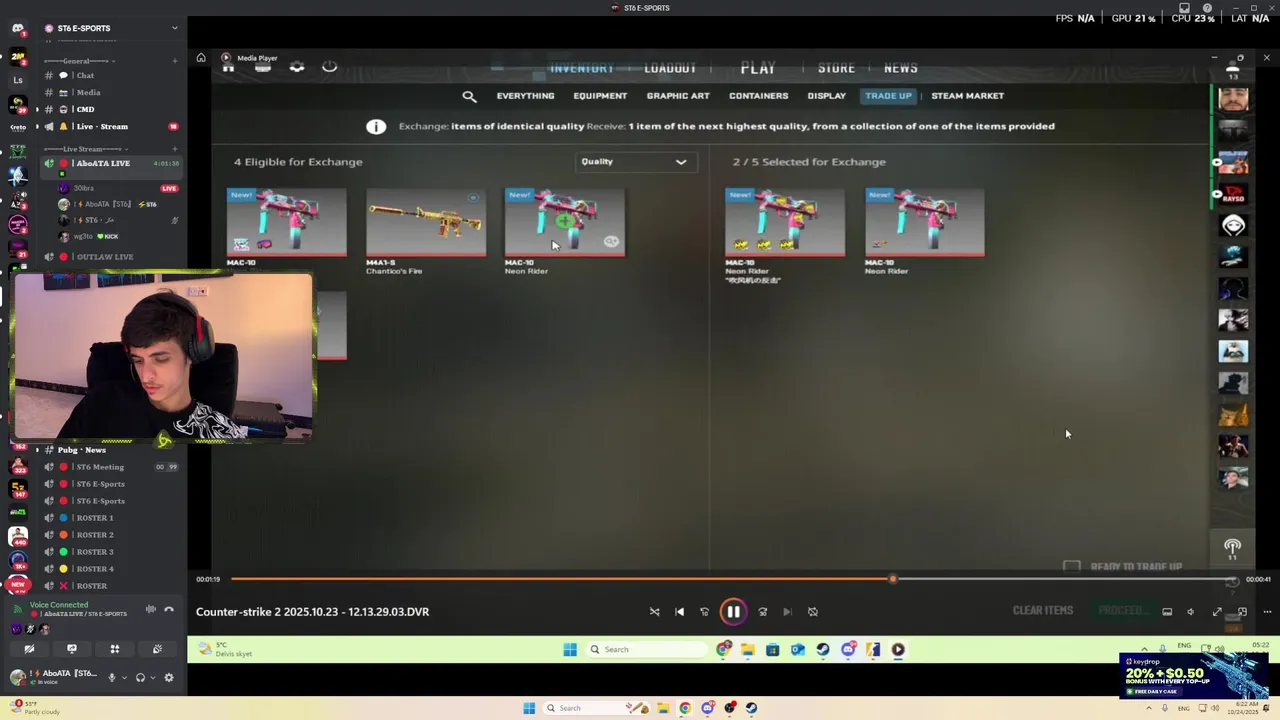The height and width of the screenshot is (720, 1280).
Task: Toggle shuffle in Media Player
Action: click(655, 612)
